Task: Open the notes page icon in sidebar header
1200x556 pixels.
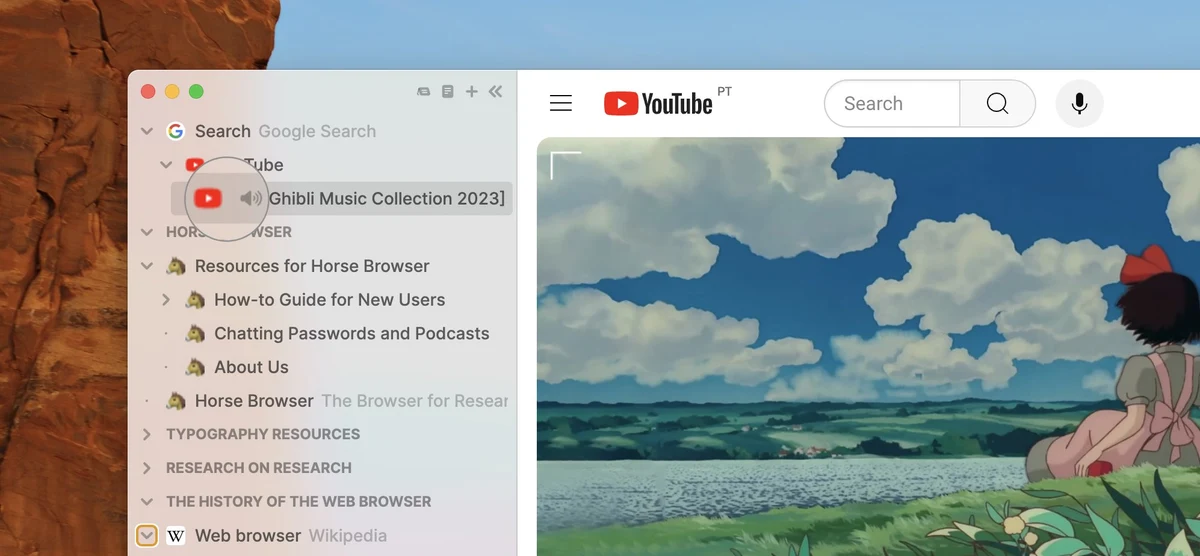Action: pyautogui.click(x=448, y=92)
